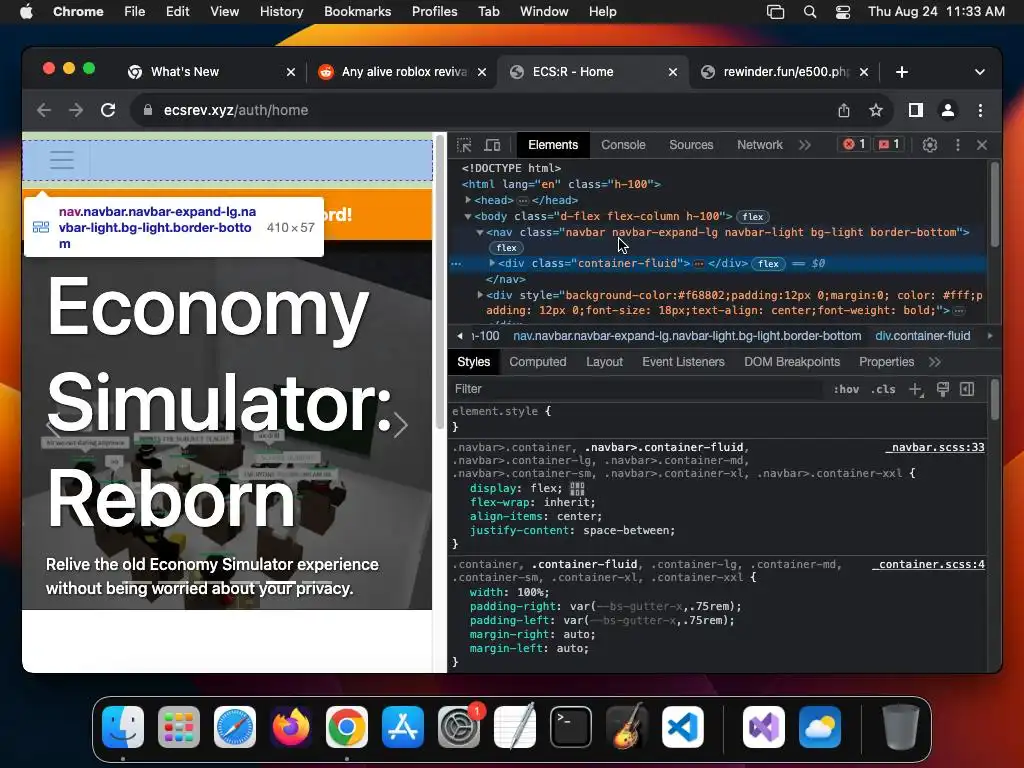Open Firefox from the Dock

coord(291,727)
